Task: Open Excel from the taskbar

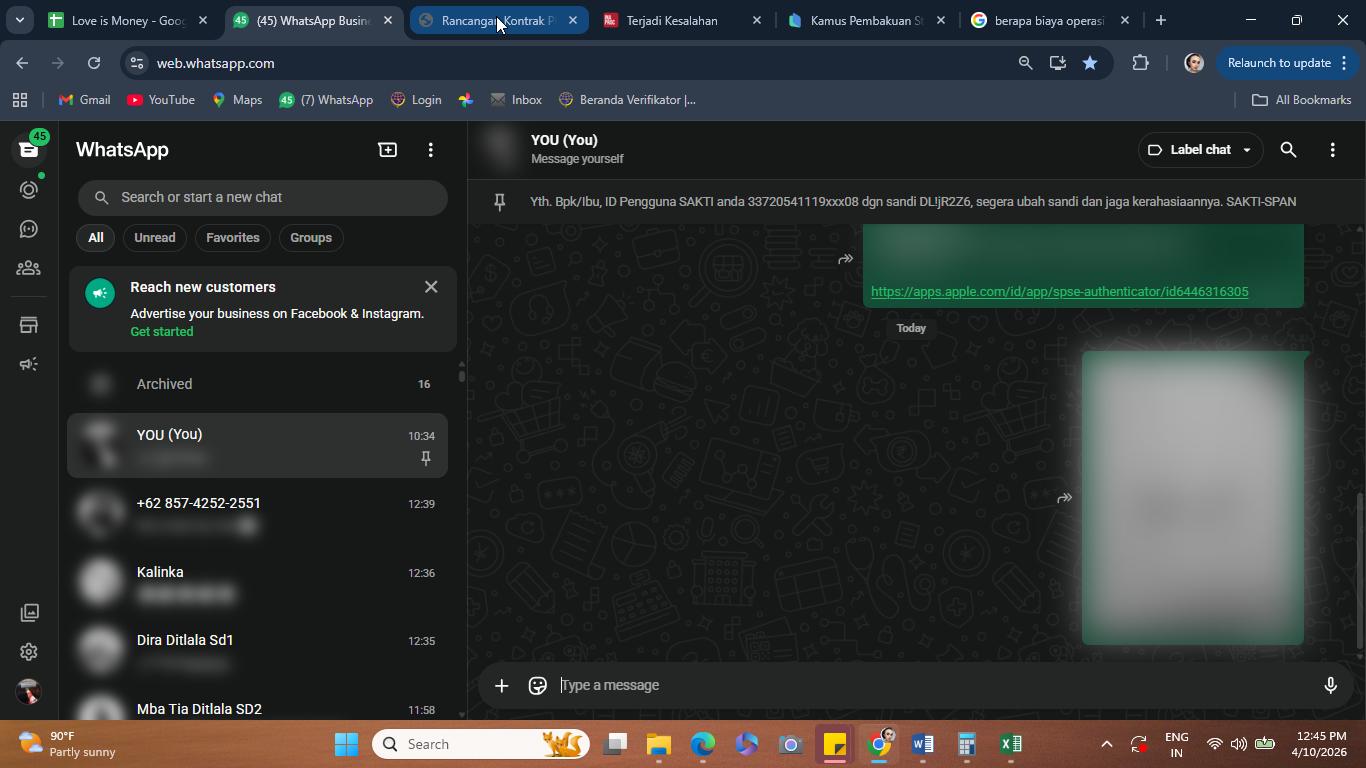Action: 1010,744
